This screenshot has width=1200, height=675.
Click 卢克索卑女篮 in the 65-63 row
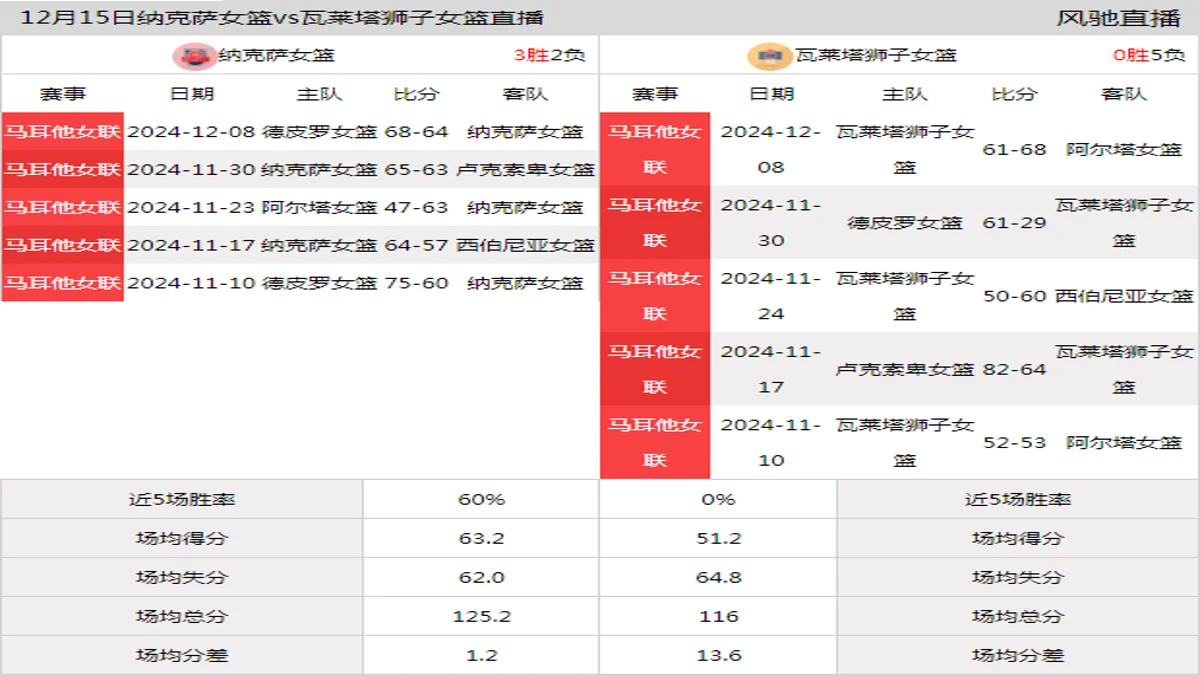526,169
